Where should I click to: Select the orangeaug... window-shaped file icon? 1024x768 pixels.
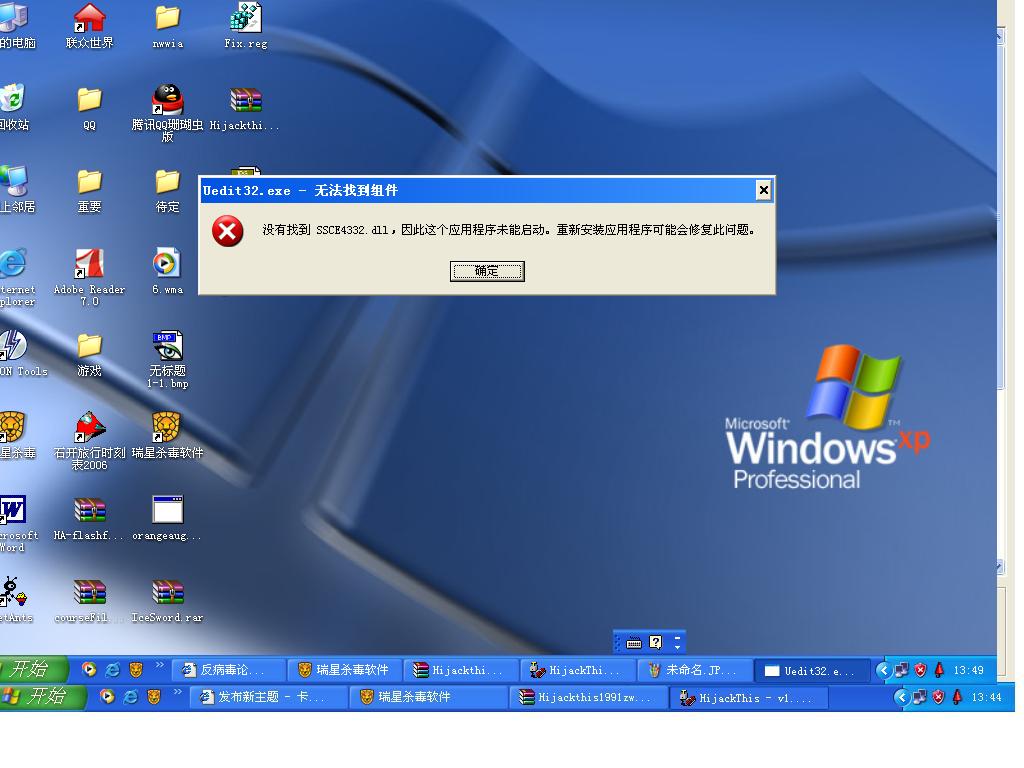168,520
